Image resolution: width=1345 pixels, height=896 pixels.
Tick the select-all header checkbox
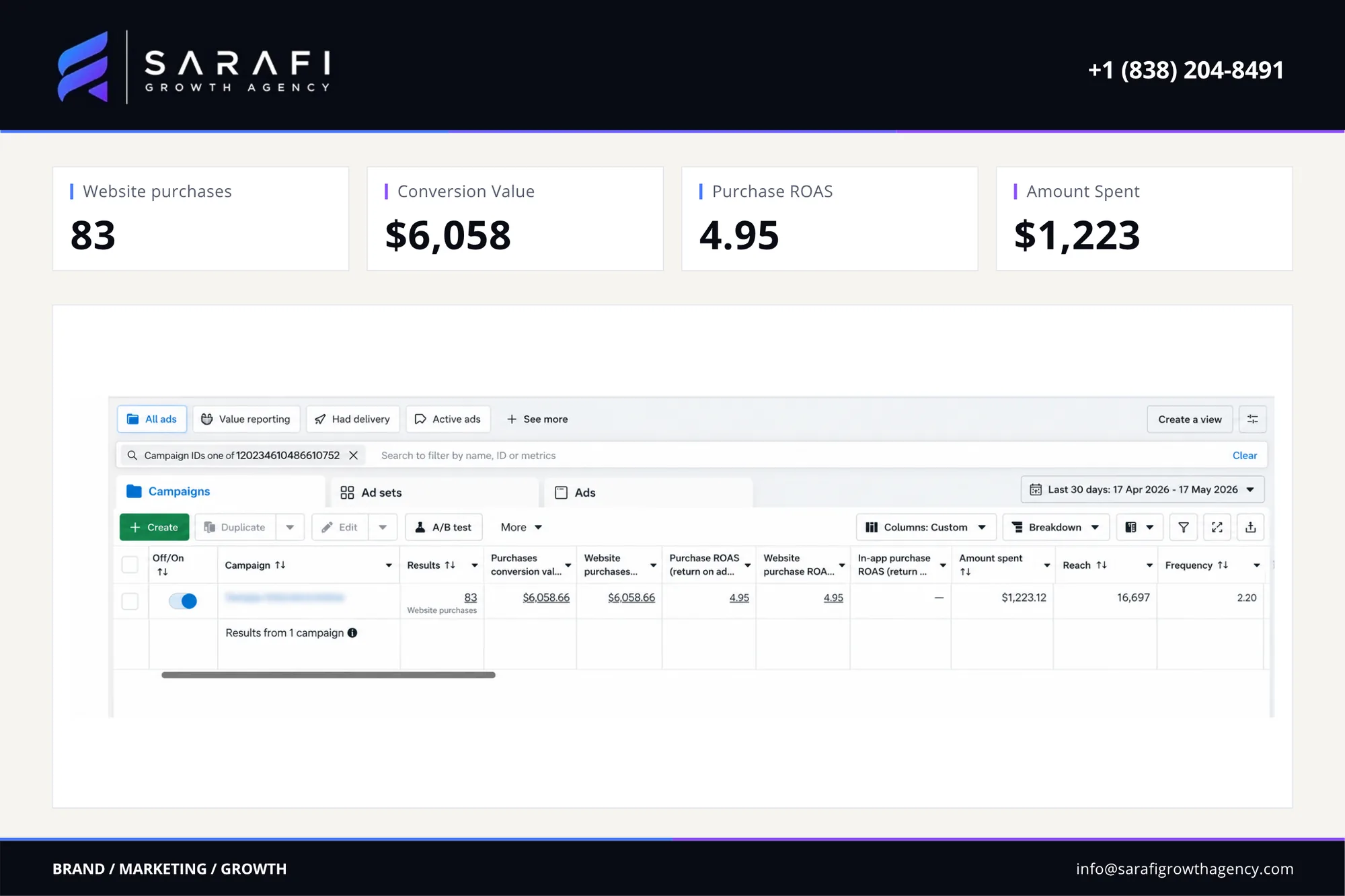(x=130, y=565)
